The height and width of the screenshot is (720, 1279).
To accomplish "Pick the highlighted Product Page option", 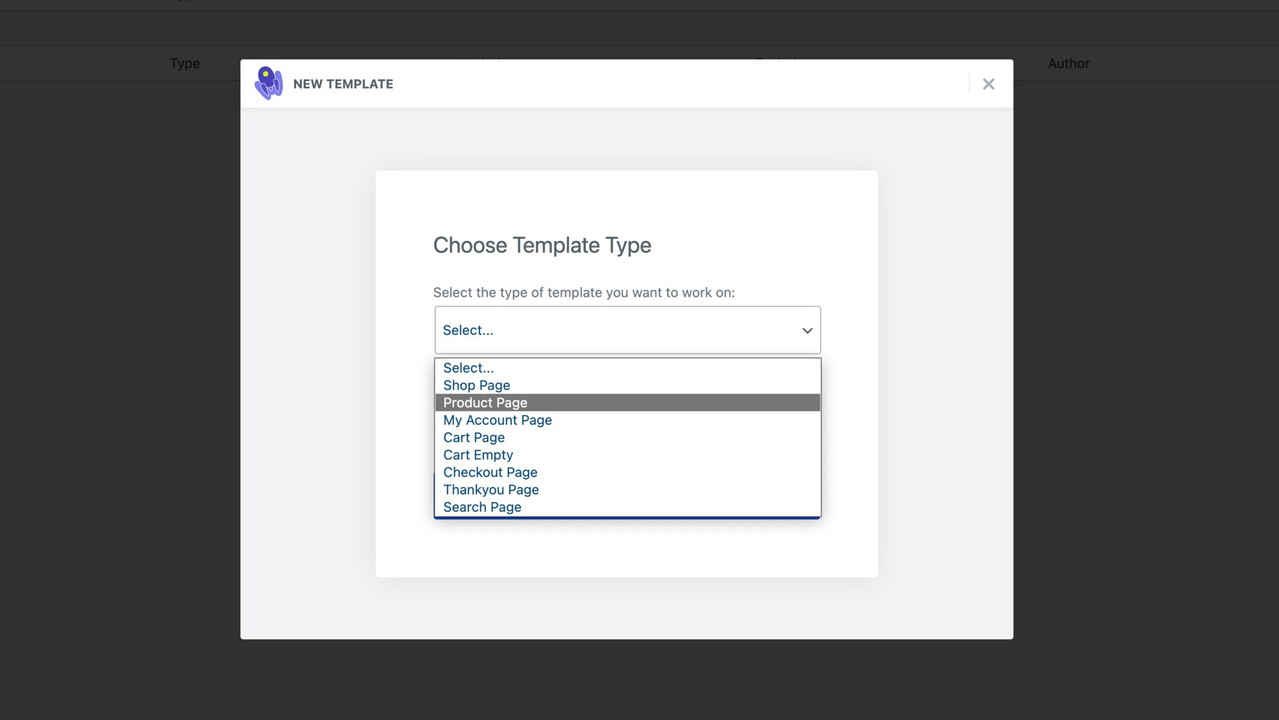I will 485,403.
